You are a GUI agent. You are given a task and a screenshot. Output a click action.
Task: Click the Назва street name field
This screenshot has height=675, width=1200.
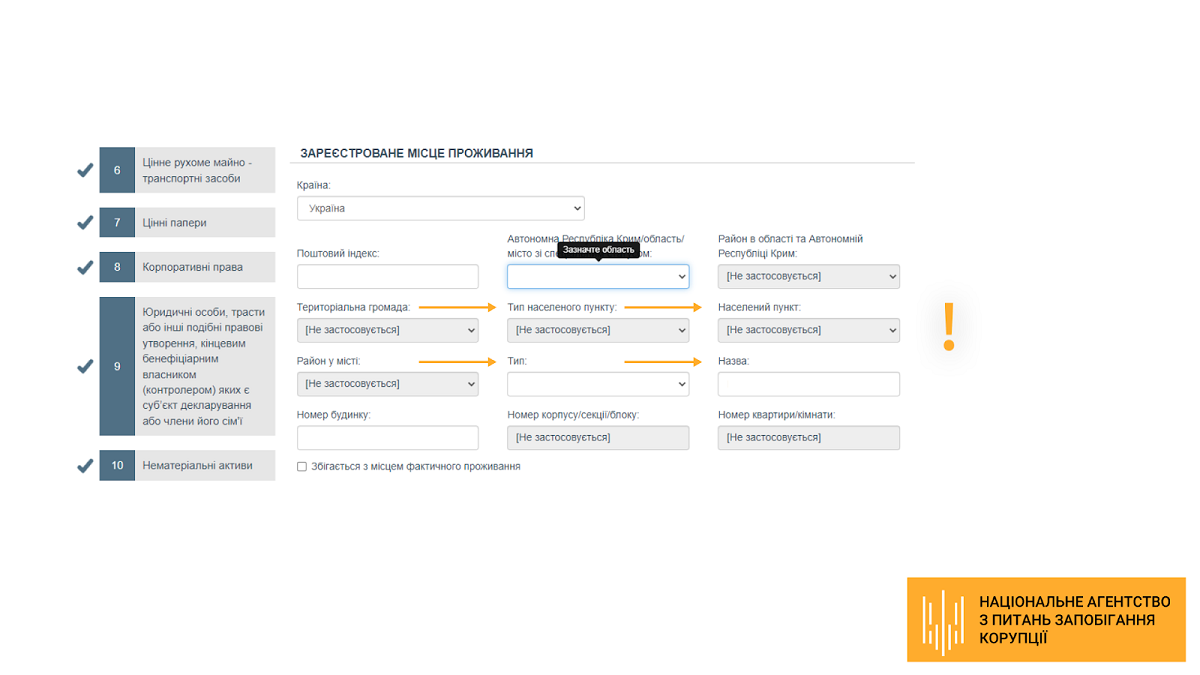point(808,384)
